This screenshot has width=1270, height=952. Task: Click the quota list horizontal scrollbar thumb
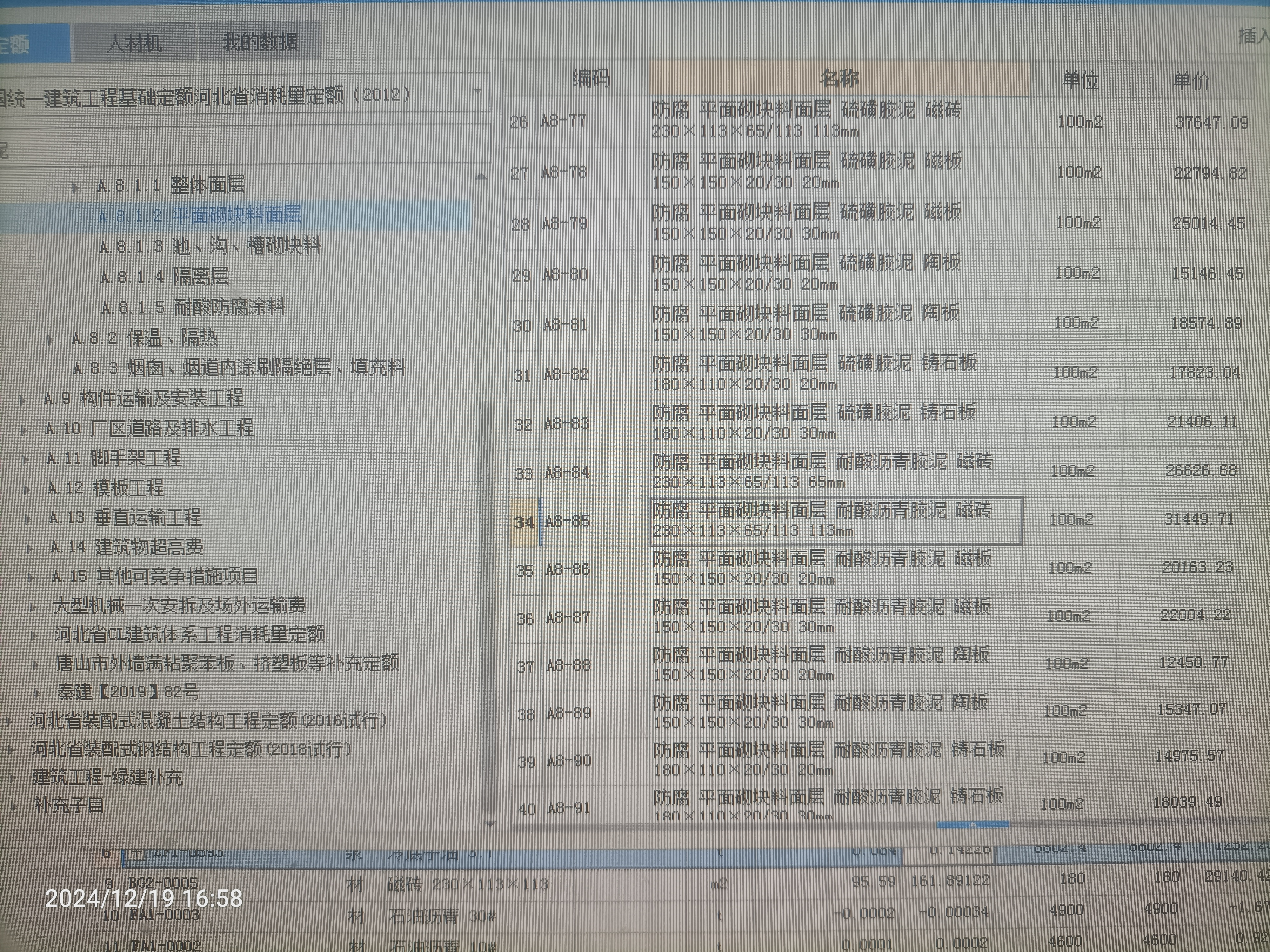pos(972,825)
